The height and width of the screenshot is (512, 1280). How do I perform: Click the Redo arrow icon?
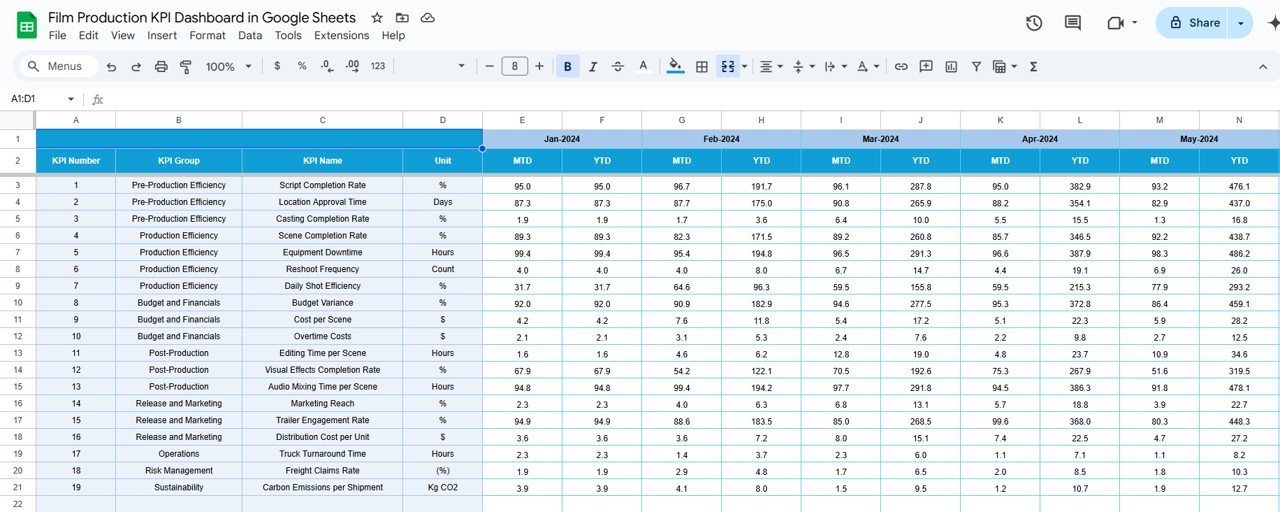(x=135, y=67)
